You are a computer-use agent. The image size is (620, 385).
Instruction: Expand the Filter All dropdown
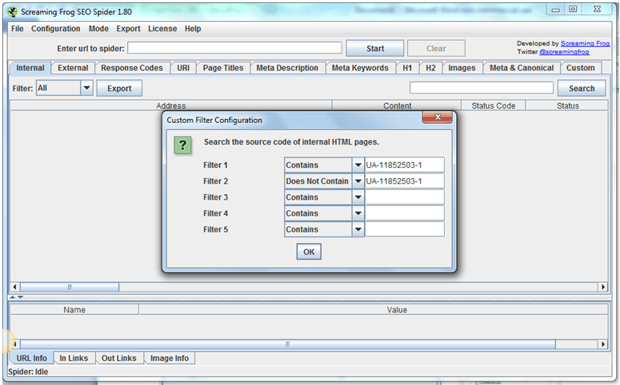(x=87, y=88)
